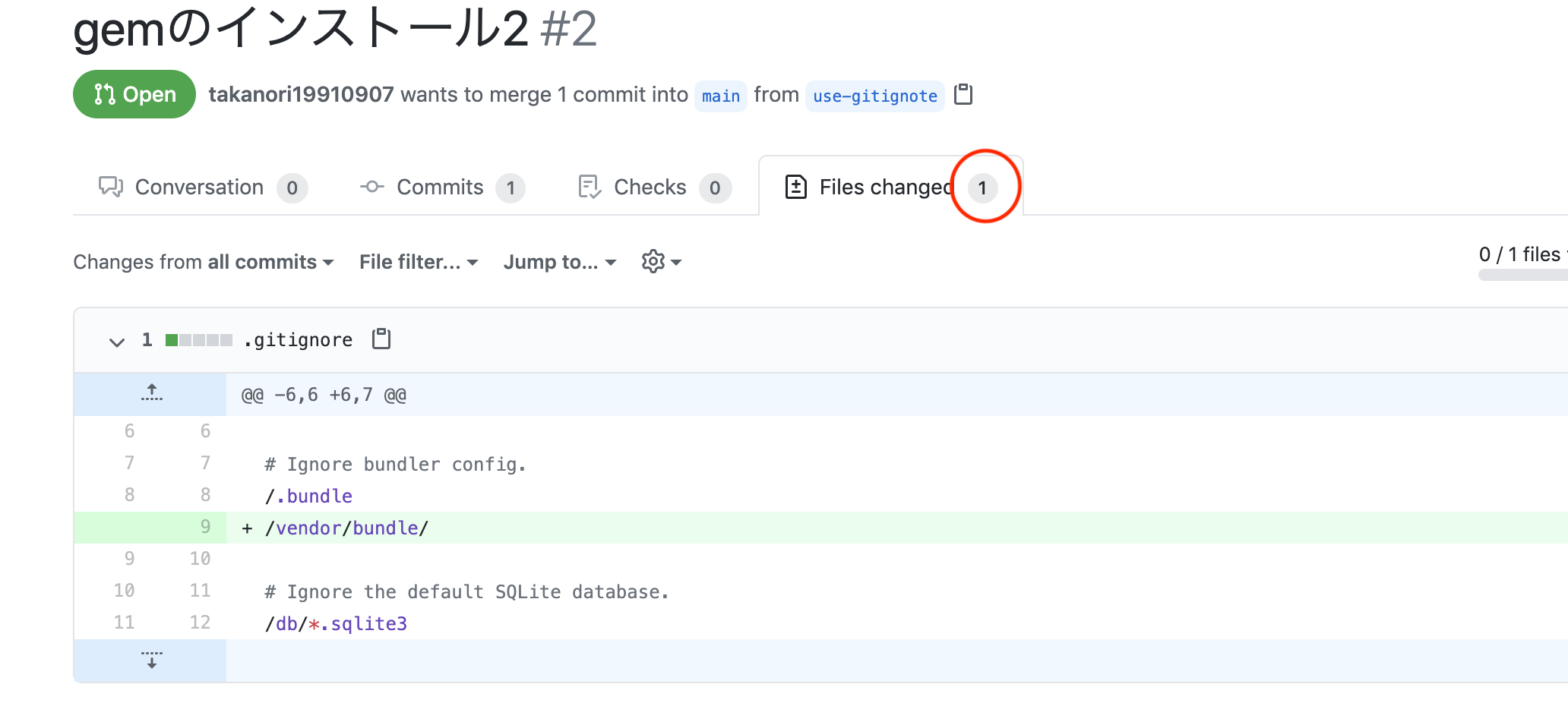
Task: Click the added line /vendor/bundle/
Action: [346, 528]
